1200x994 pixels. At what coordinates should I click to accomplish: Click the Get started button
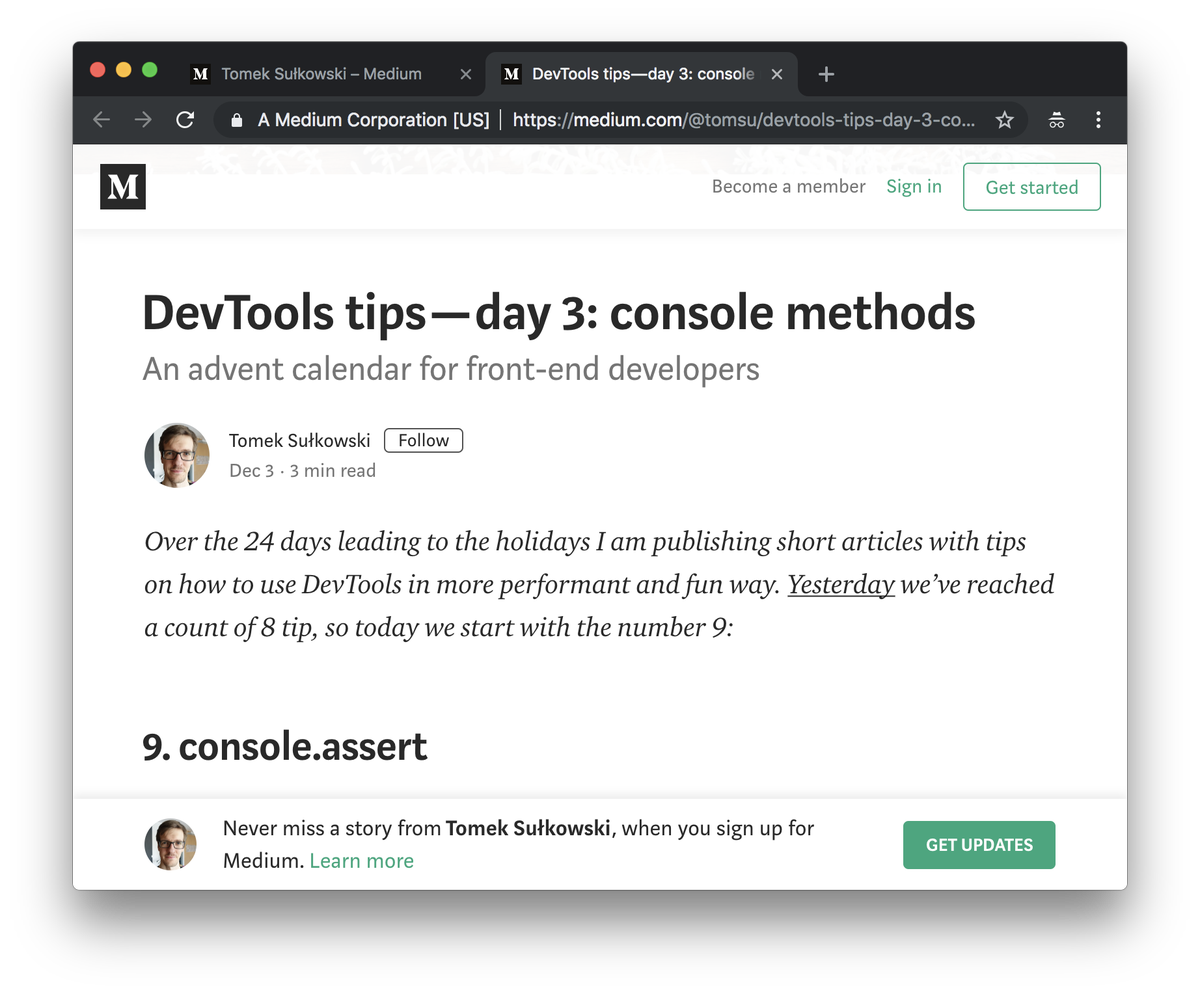[x=1032, y=187]
